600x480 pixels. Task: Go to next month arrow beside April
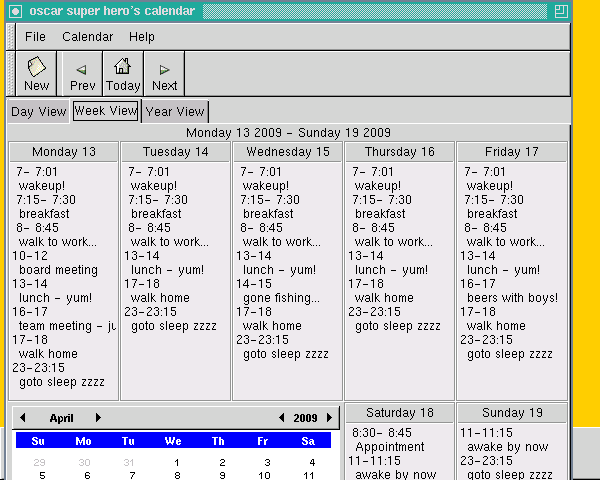pyautogui.click(x=98, y=418)
